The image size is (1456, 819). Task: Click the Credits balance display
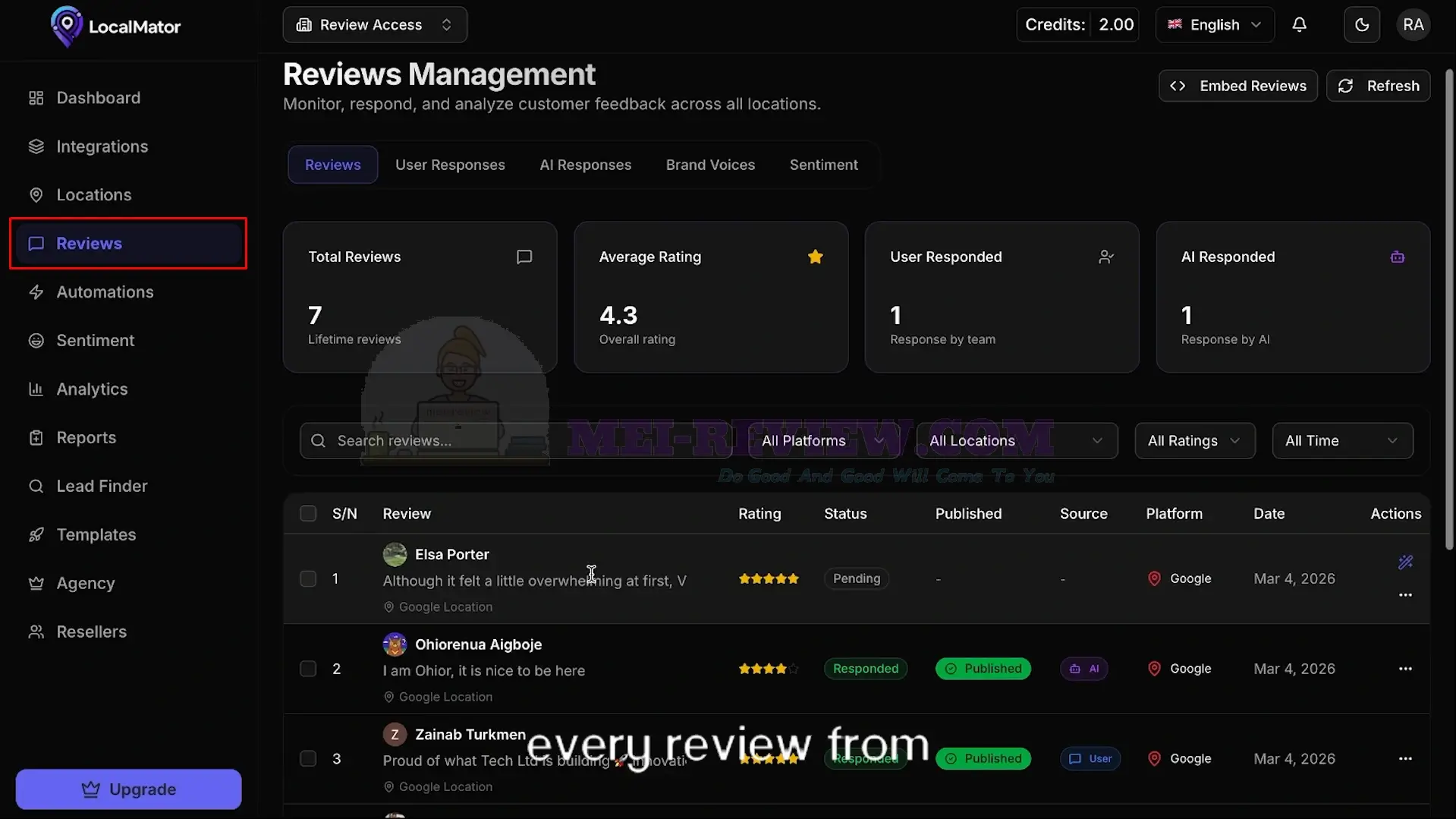point(1077,25)
